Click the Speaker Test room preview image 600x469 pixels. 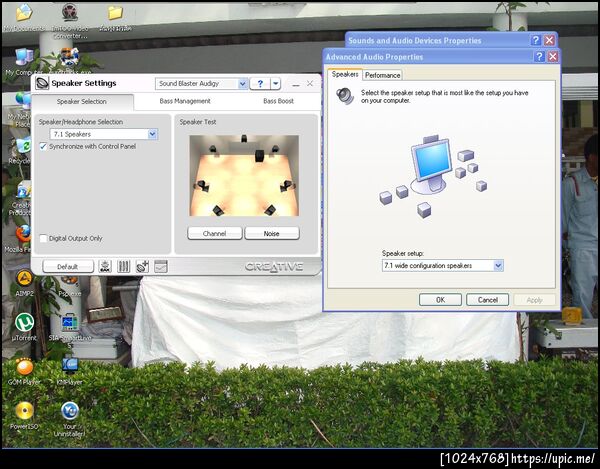pyautogui.click(x=244, y=176)
